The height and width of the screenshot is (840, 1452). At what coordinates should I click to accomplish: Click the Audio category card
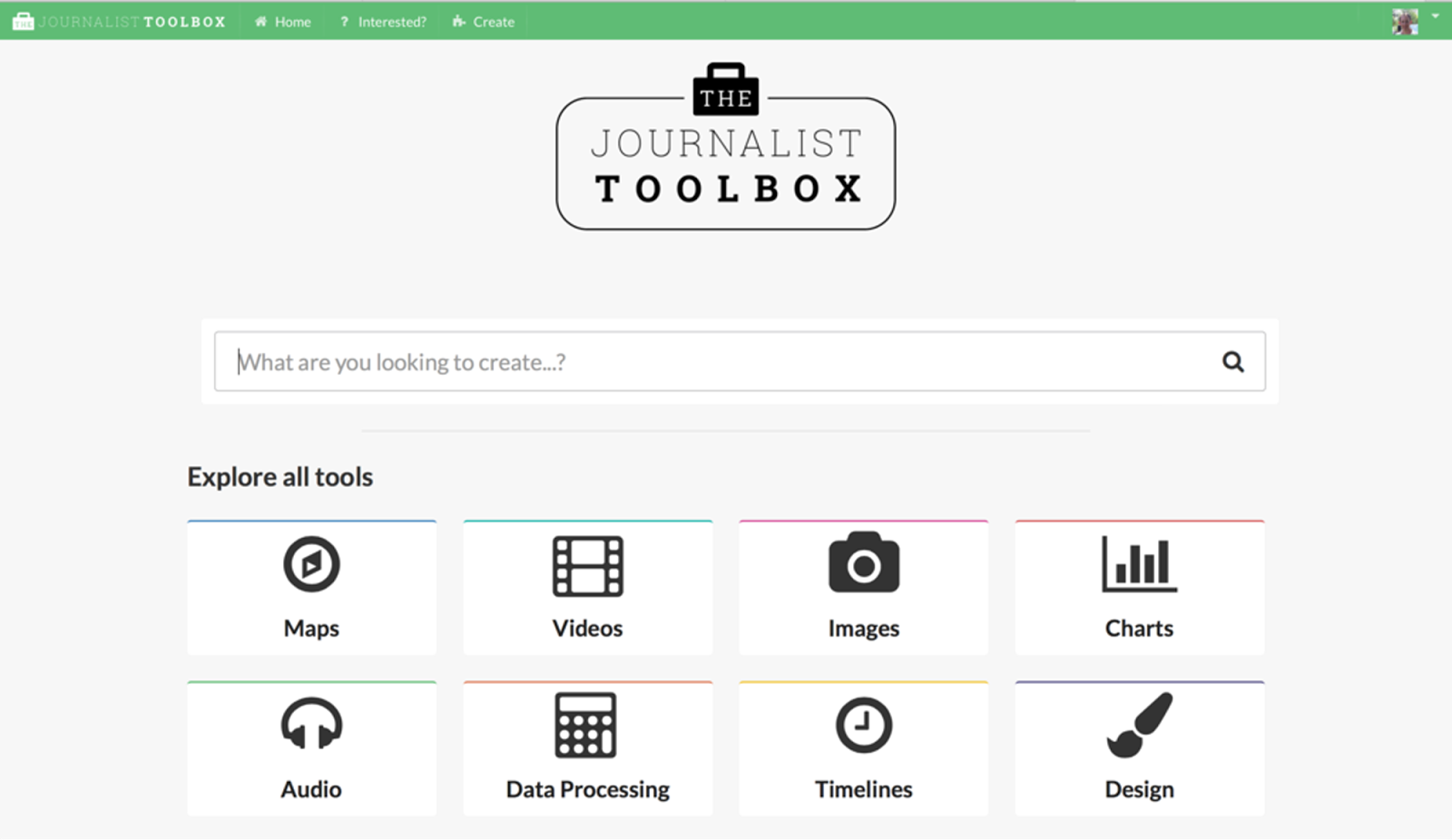(x=311, y=747)
